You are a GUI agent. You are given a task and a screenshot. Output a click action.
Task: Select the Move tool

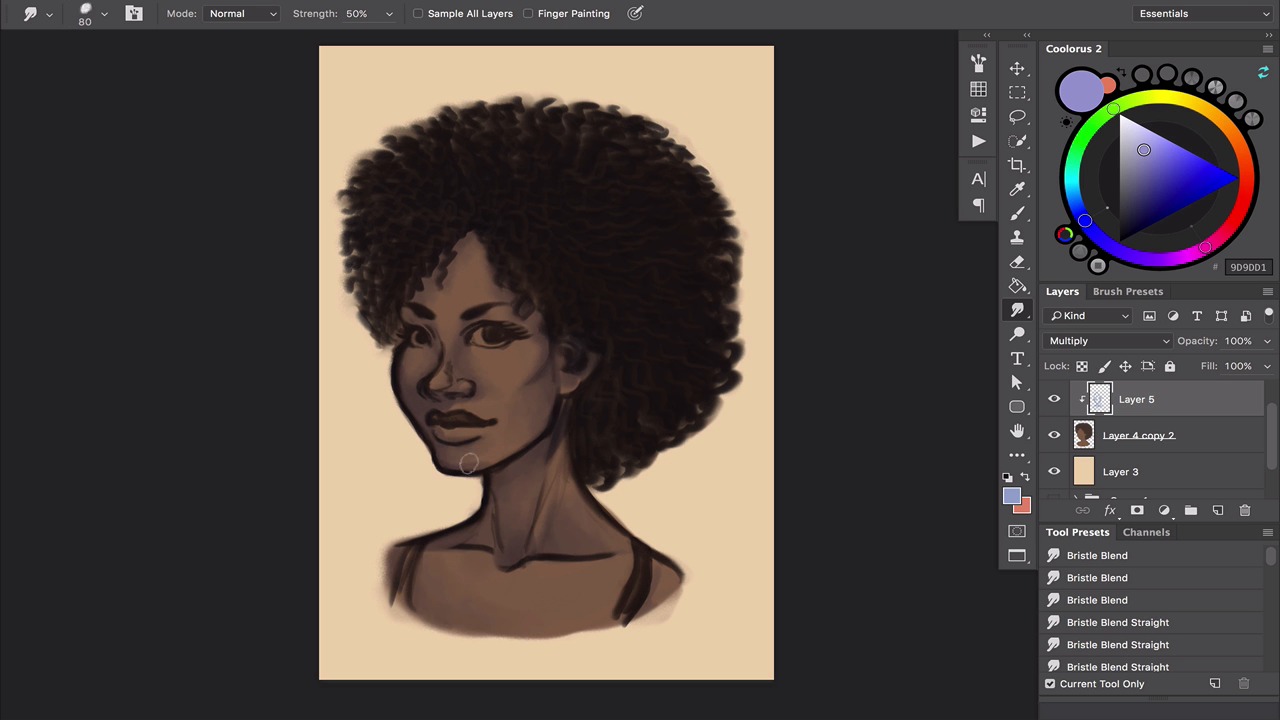(1017, 68)
